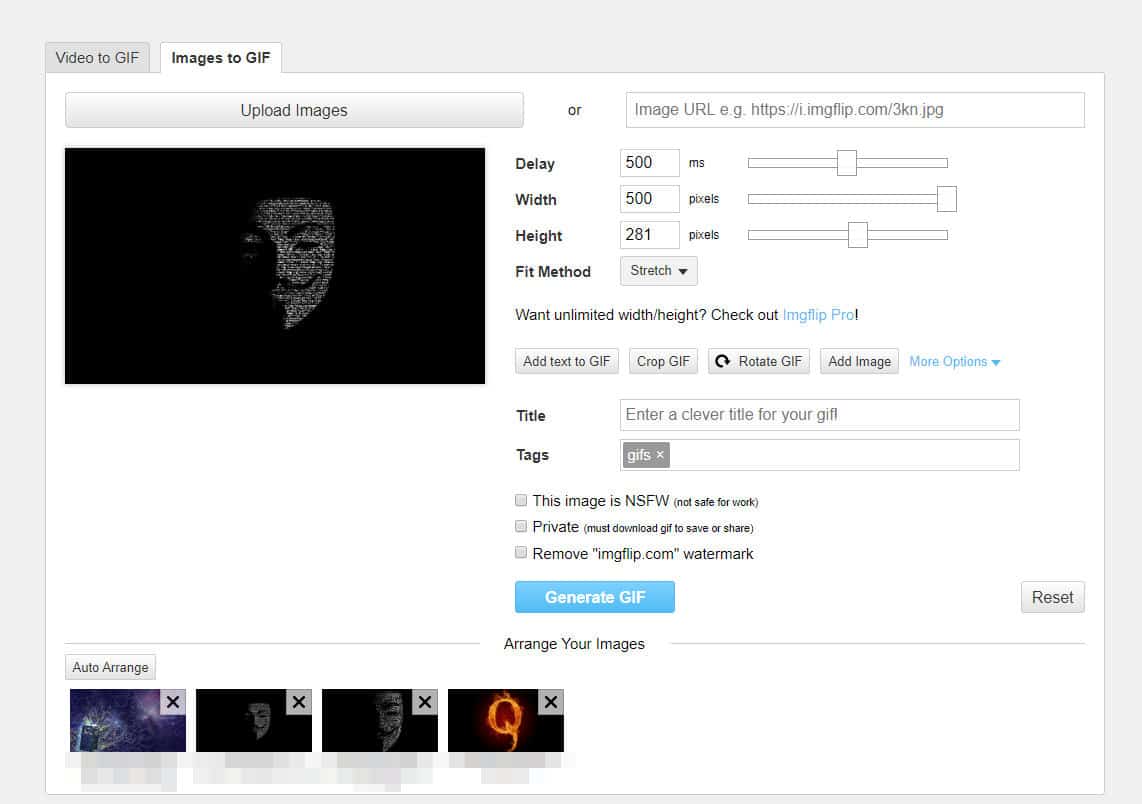
Task: Click the Width slider handle
Action: (946, 199)
